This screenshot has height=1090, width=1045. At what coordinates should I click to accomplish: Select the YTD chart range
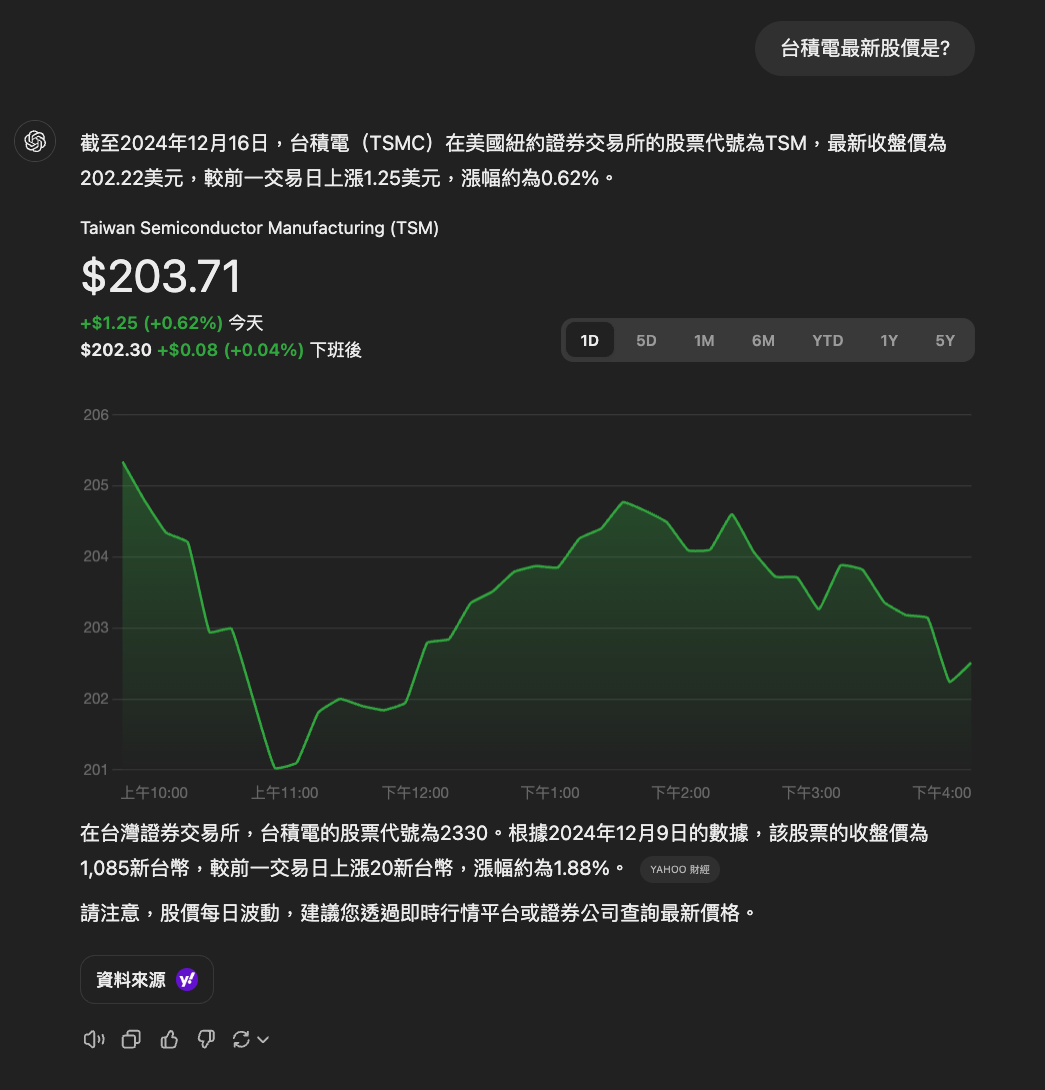coord(827,340)
